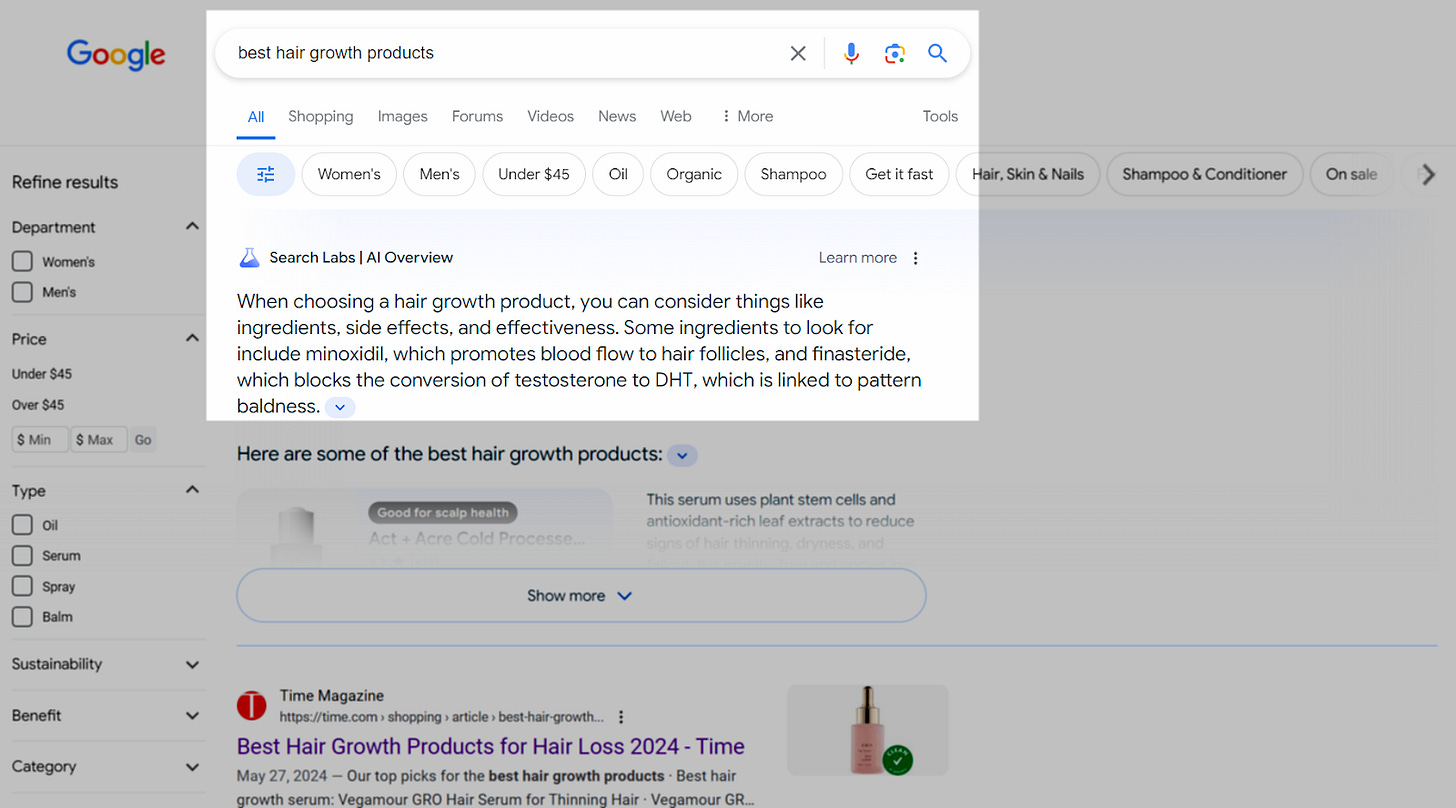Open the More search types dropdown

746,116
